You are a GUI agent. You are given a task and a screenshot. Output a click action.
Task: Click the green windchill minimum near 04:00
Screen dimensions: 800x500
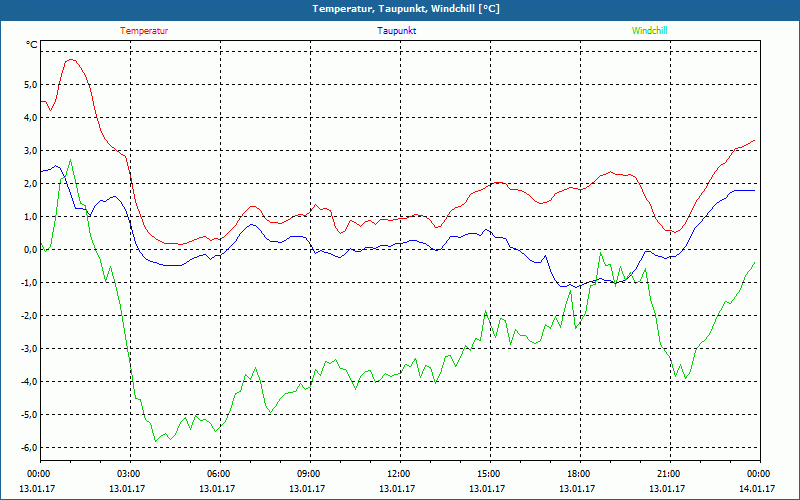pos(156,441)
